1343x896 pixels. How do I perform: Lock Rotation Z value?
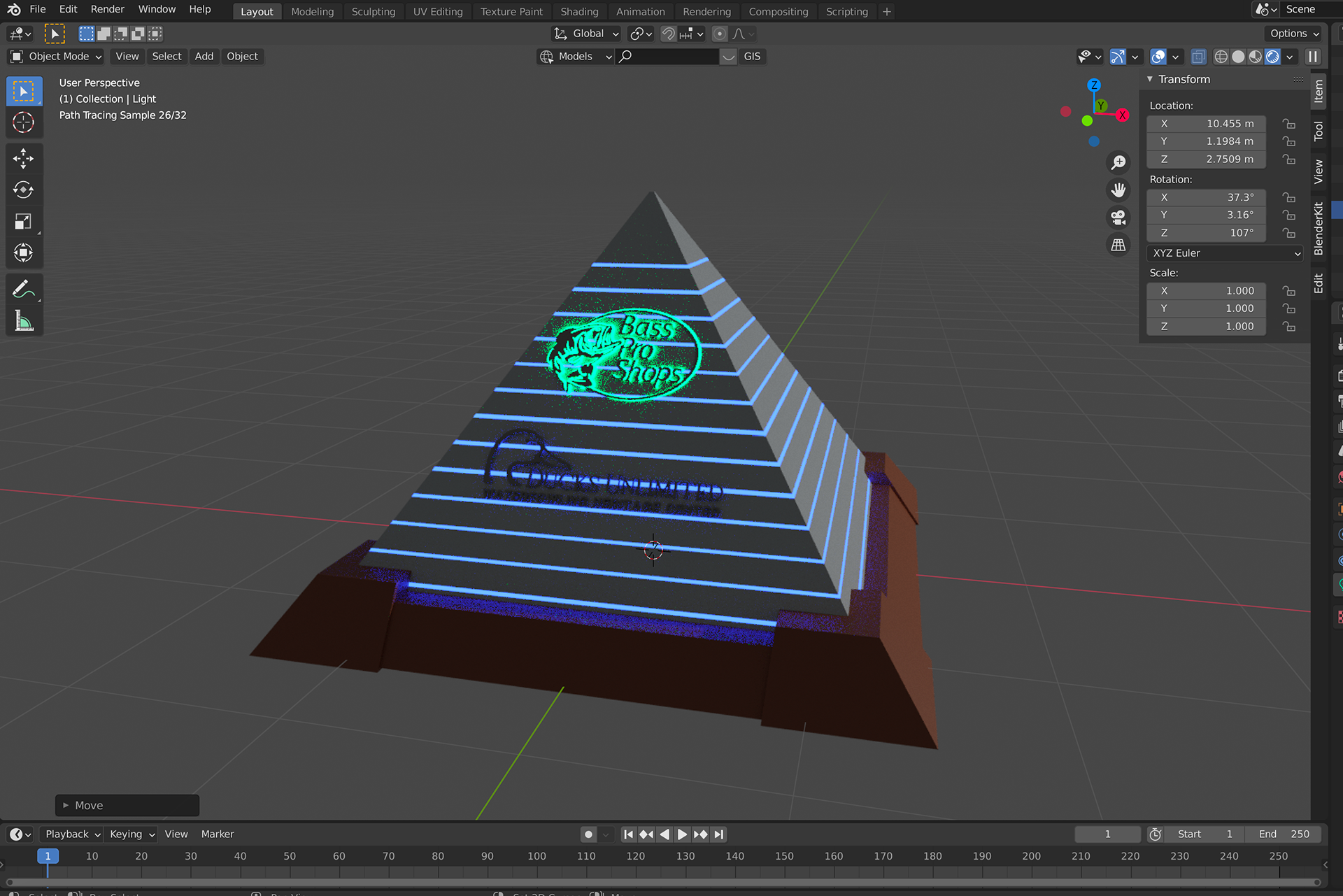point(1288,233)
